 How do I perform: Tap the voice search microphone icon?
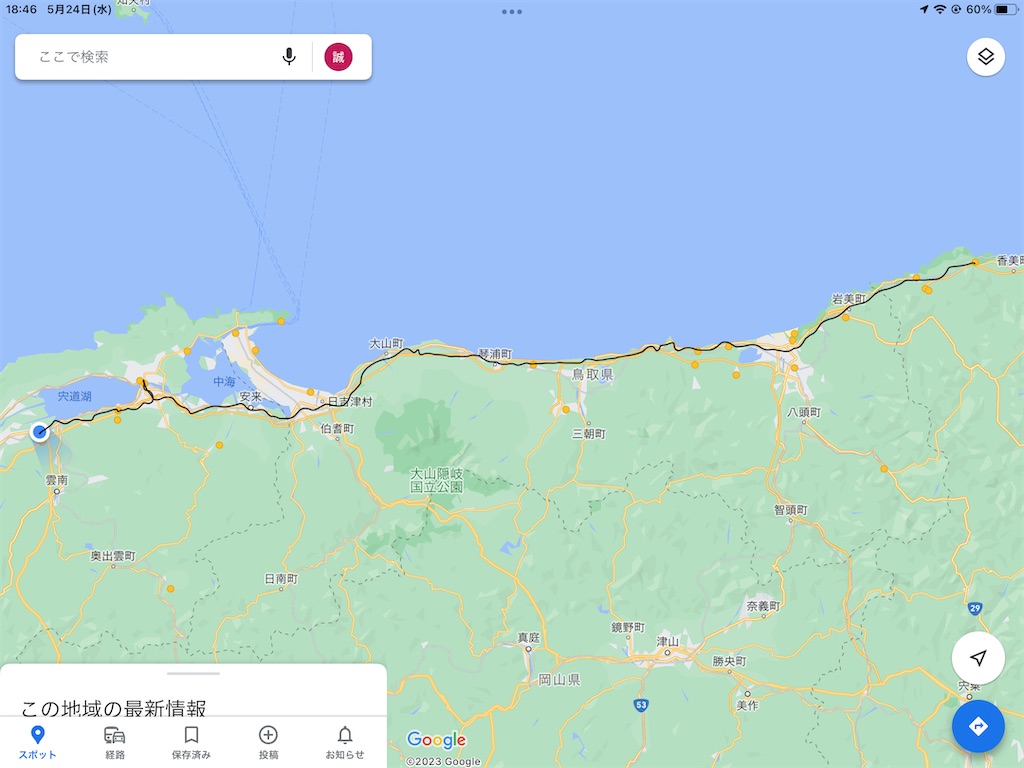[x=289, y=57]
